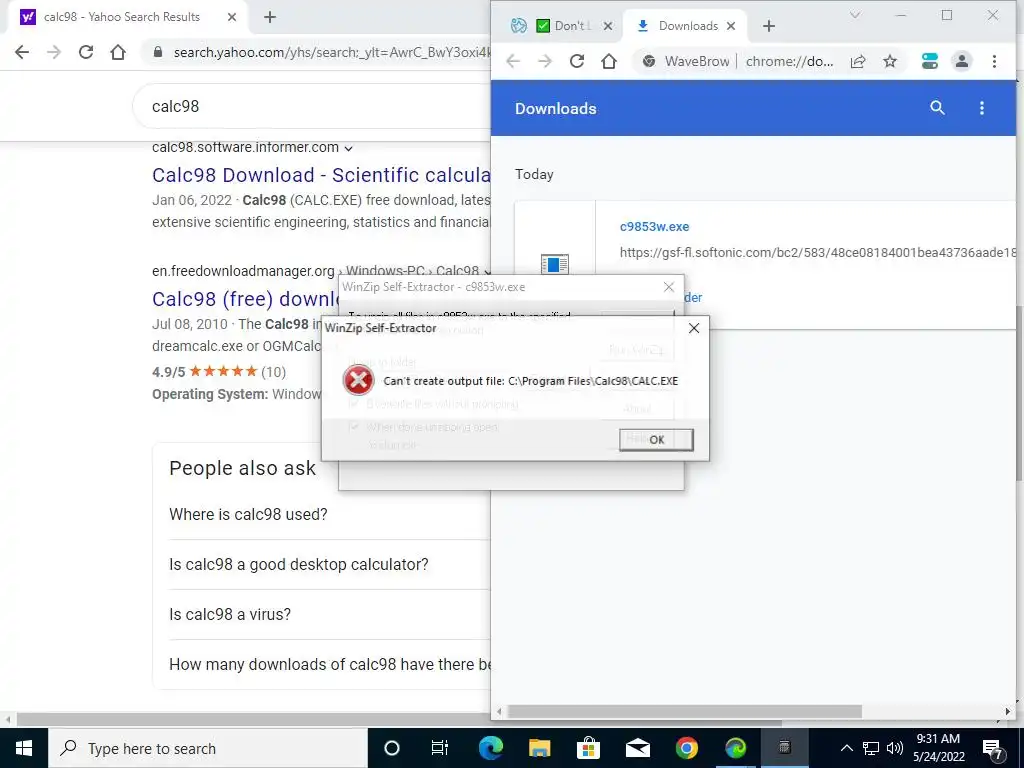
Task: Close the WinZip Self-Extractor error dialog
Action: click(694, 328)
